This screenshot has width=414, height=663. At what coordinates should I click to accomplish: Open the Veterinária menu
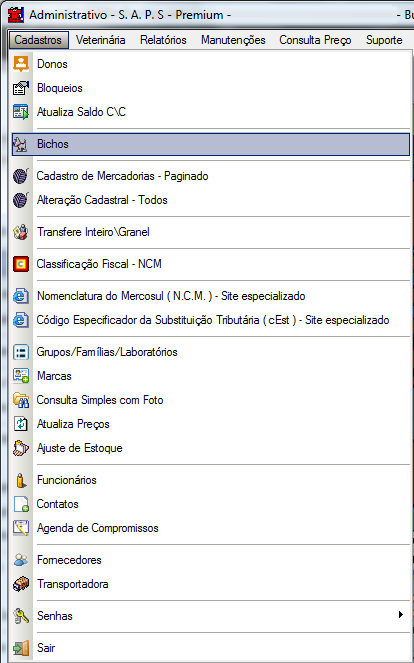[101, 40]
